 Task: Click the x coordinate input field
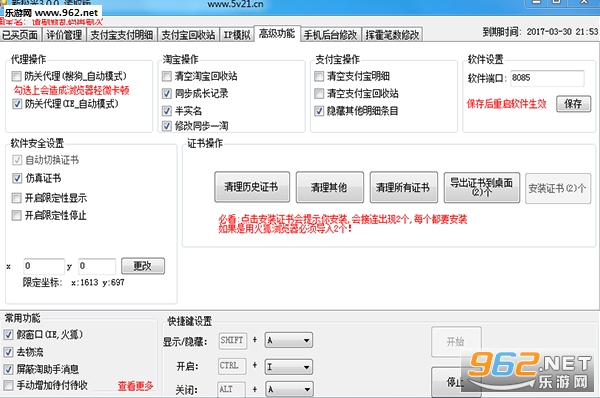coord(44,266)
